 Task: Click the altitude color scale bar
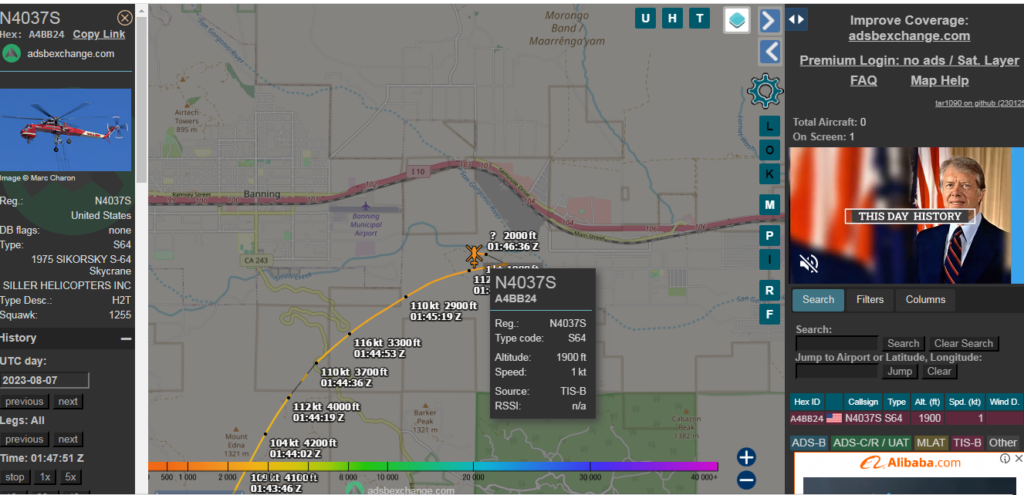pos(433,466)
